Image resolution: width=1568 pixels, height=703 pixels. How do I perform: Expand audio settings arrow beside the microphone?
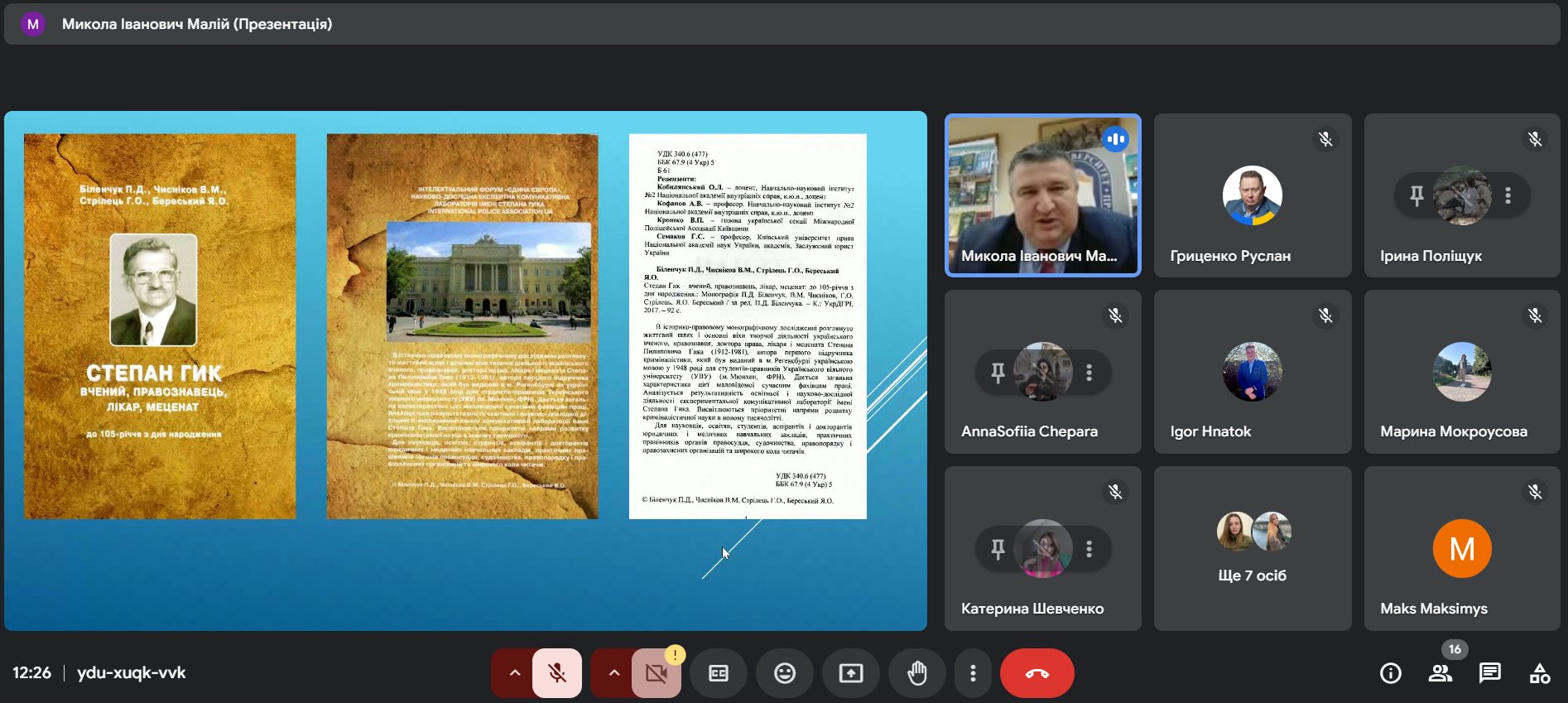click(x=514, y=673)
